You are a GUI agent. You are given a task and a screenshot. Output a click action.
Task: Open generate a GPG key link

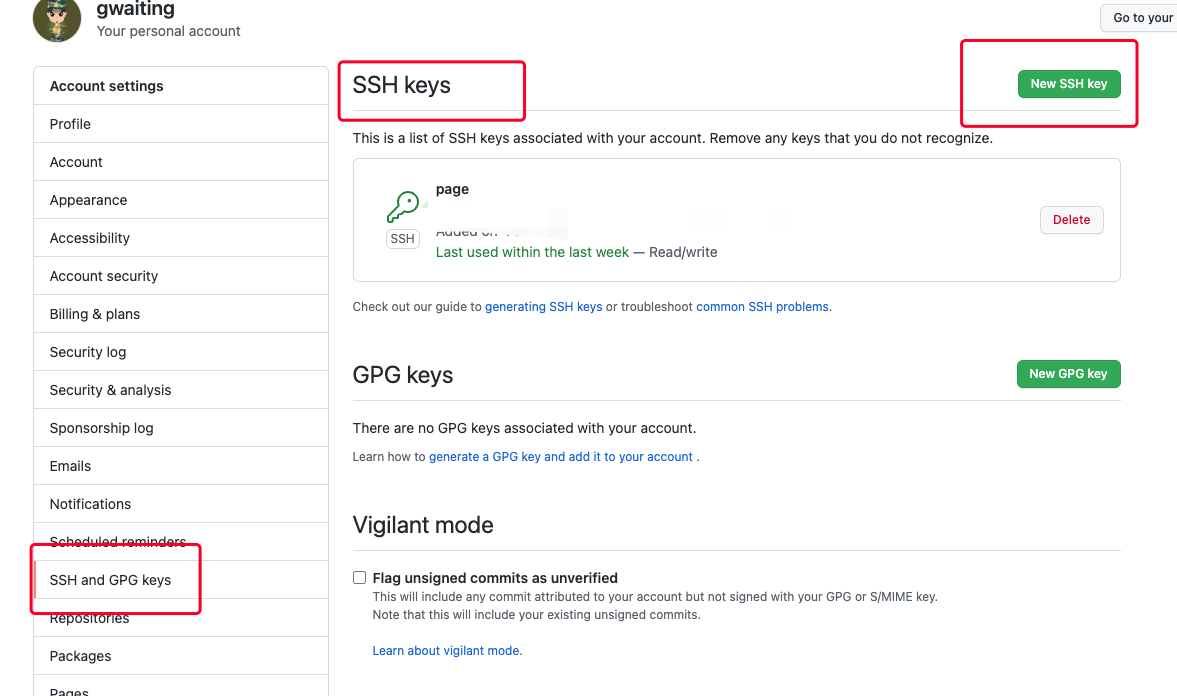click(x=561, y=456)
